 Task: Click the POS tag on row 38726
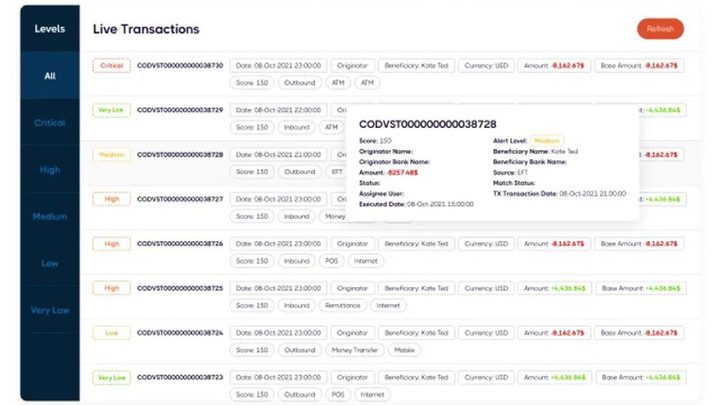coord(332,261)
